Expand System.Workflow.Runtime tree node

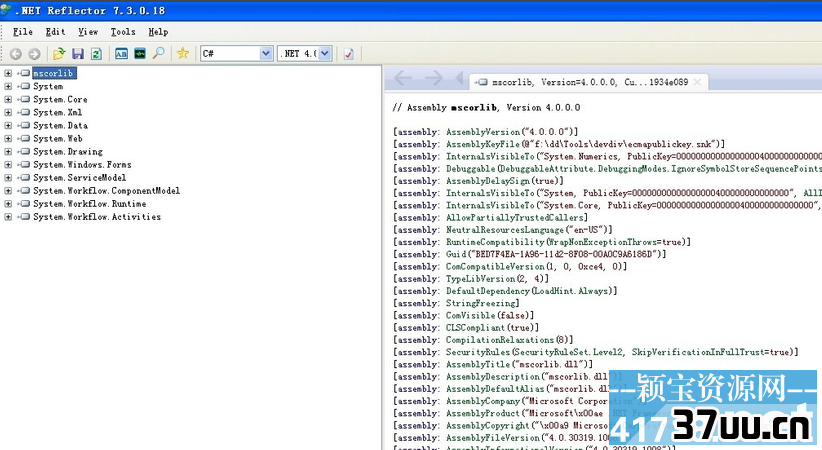tap(8, 203)
